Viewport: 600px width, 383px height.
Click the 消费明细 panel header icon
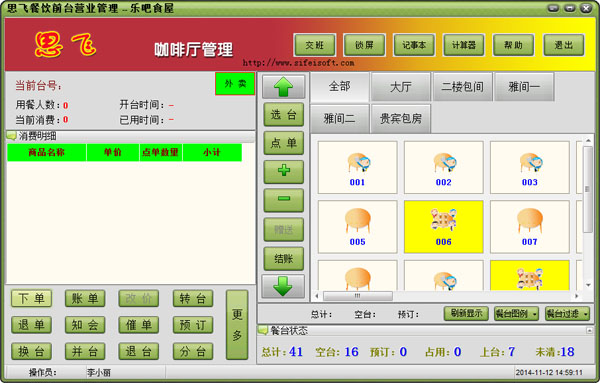pyautogui.click(x=11, y=135)
